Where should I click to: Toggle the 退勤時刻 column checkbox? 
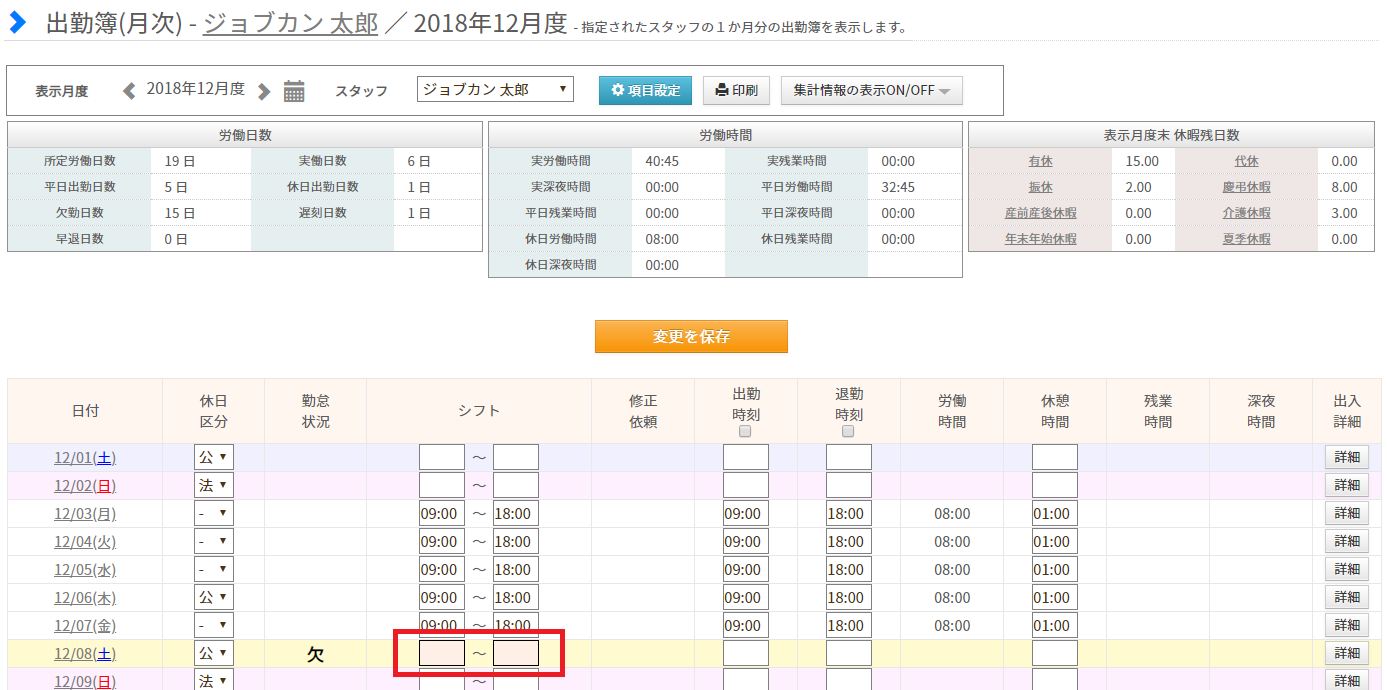point(848,432)
